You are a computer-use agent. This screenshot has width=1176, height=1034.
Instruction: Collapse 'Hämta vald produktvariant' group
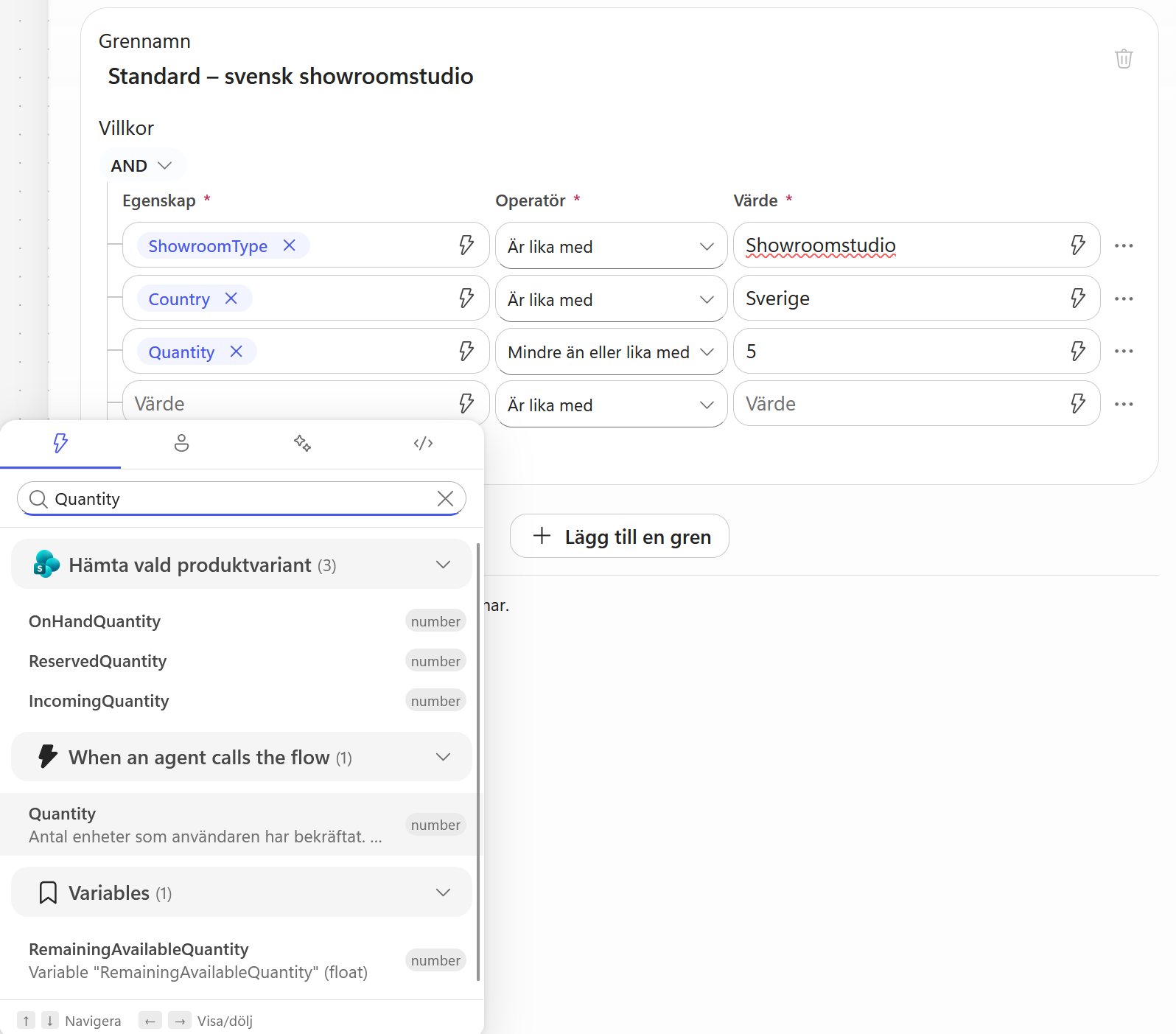pos(443,565)
